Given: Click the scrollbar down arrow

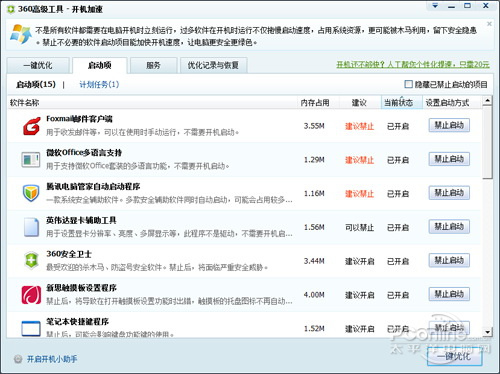Looking at the screenshot, I should (487, 332).
